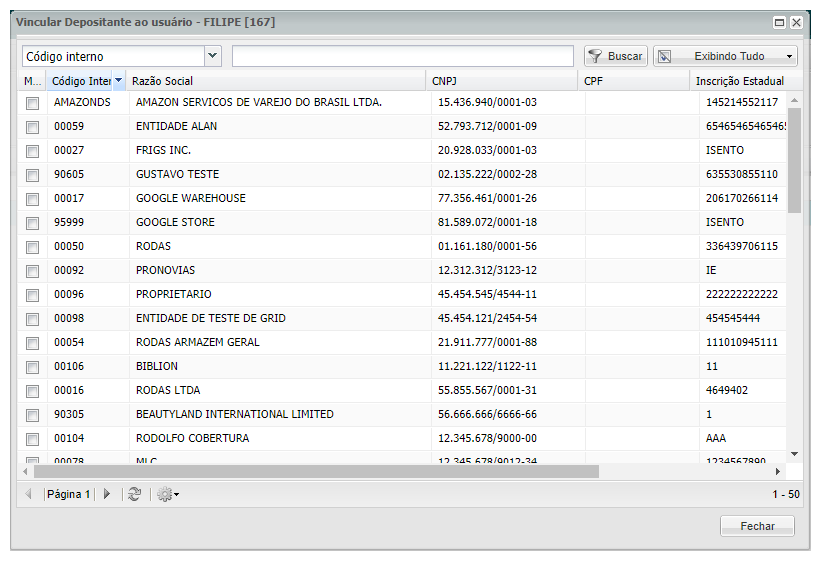Click inscrição 4649402 cell
Screen dimensions: 821x561
727,390
